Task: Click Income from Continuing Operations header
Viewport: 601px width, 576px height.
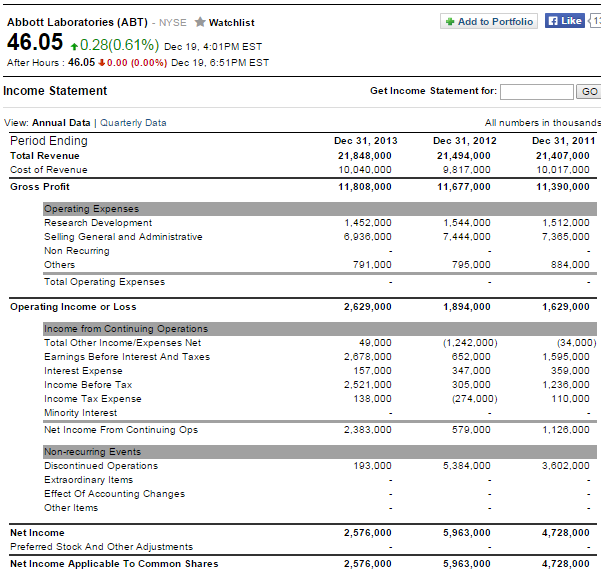Action: point(320,329)
